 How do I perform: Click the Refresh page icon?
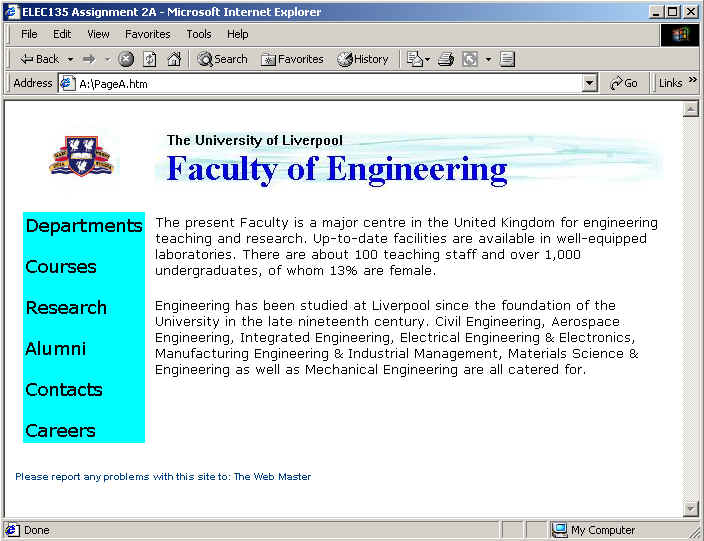150,59
